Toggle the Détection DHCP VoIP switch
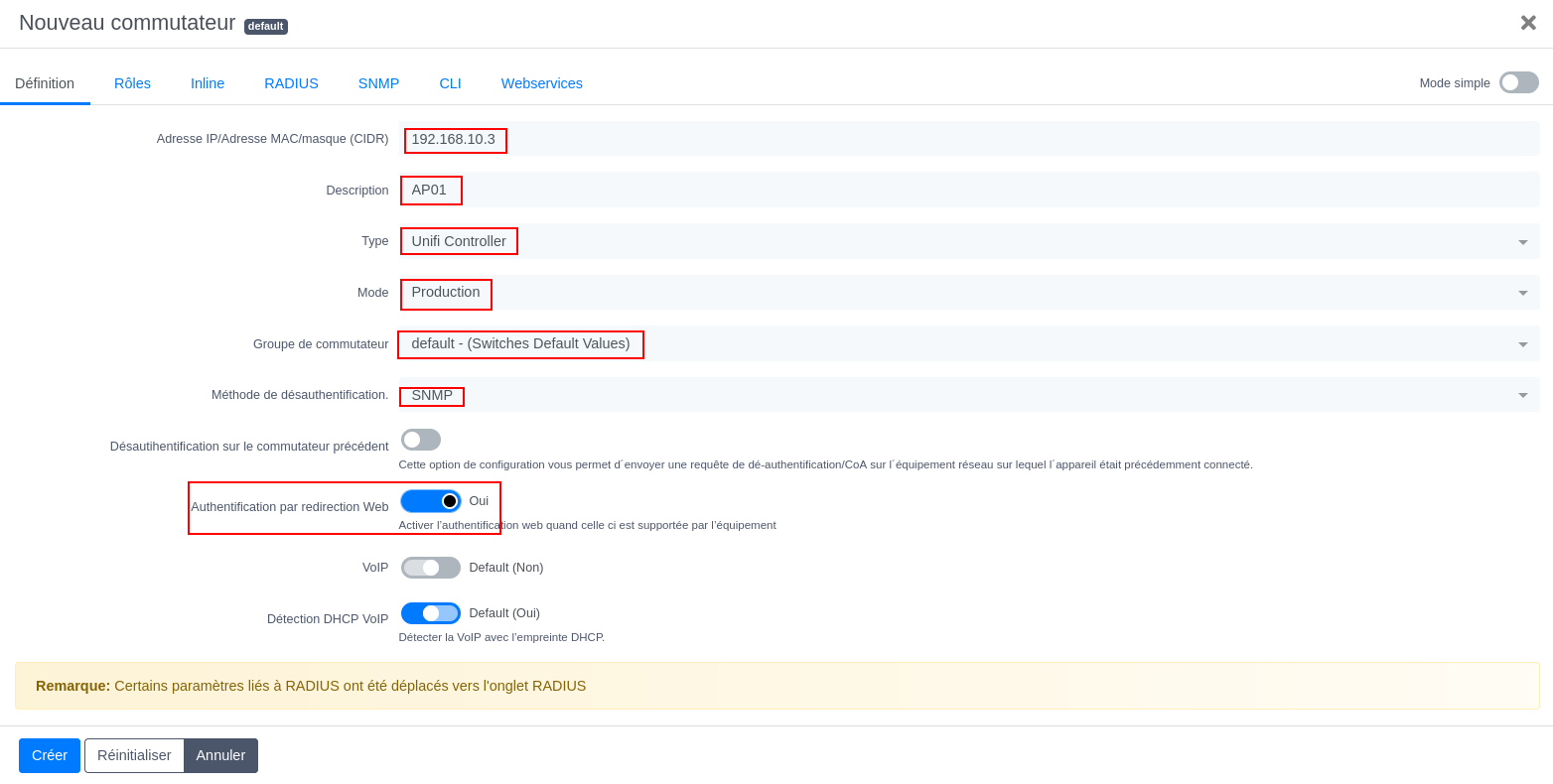Viewport: 1553px width, 784px height. tap(431, 613)
